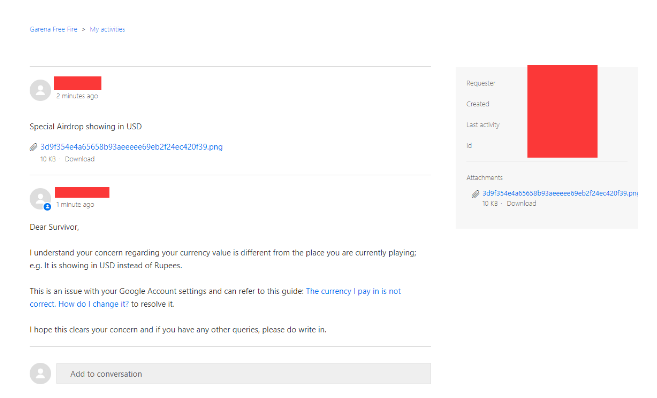Click the "How do I change it?" link text
This screenshot has width=657, height=398.
(94, 304)
